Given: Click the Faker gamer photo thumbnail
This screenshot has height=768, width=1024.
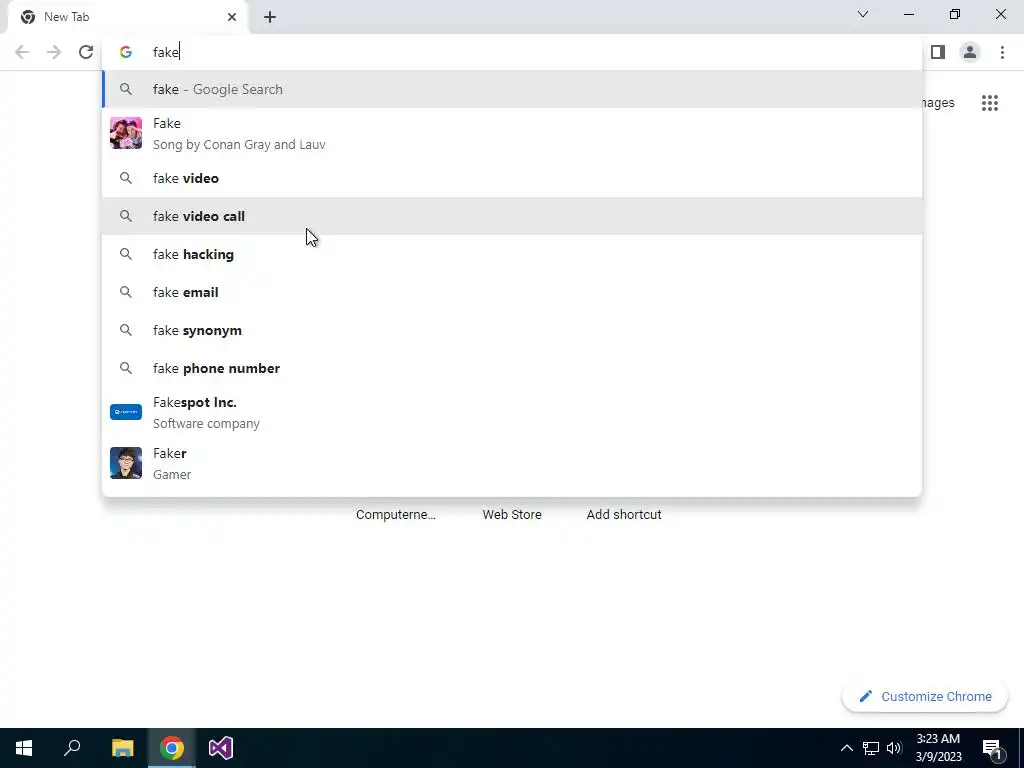Looking at the screenshot, I should [x=126, y=463].
